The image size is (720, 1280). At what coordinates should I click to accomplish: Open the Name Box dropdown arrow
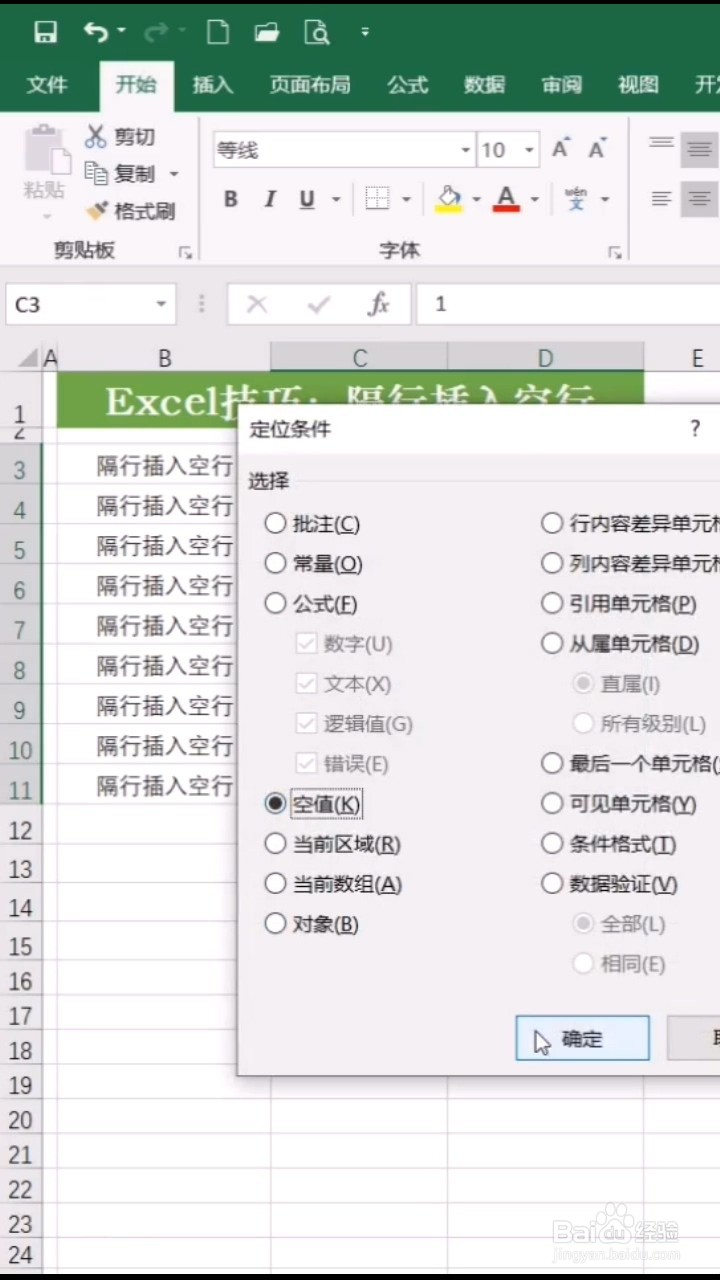tap(160, 305)
